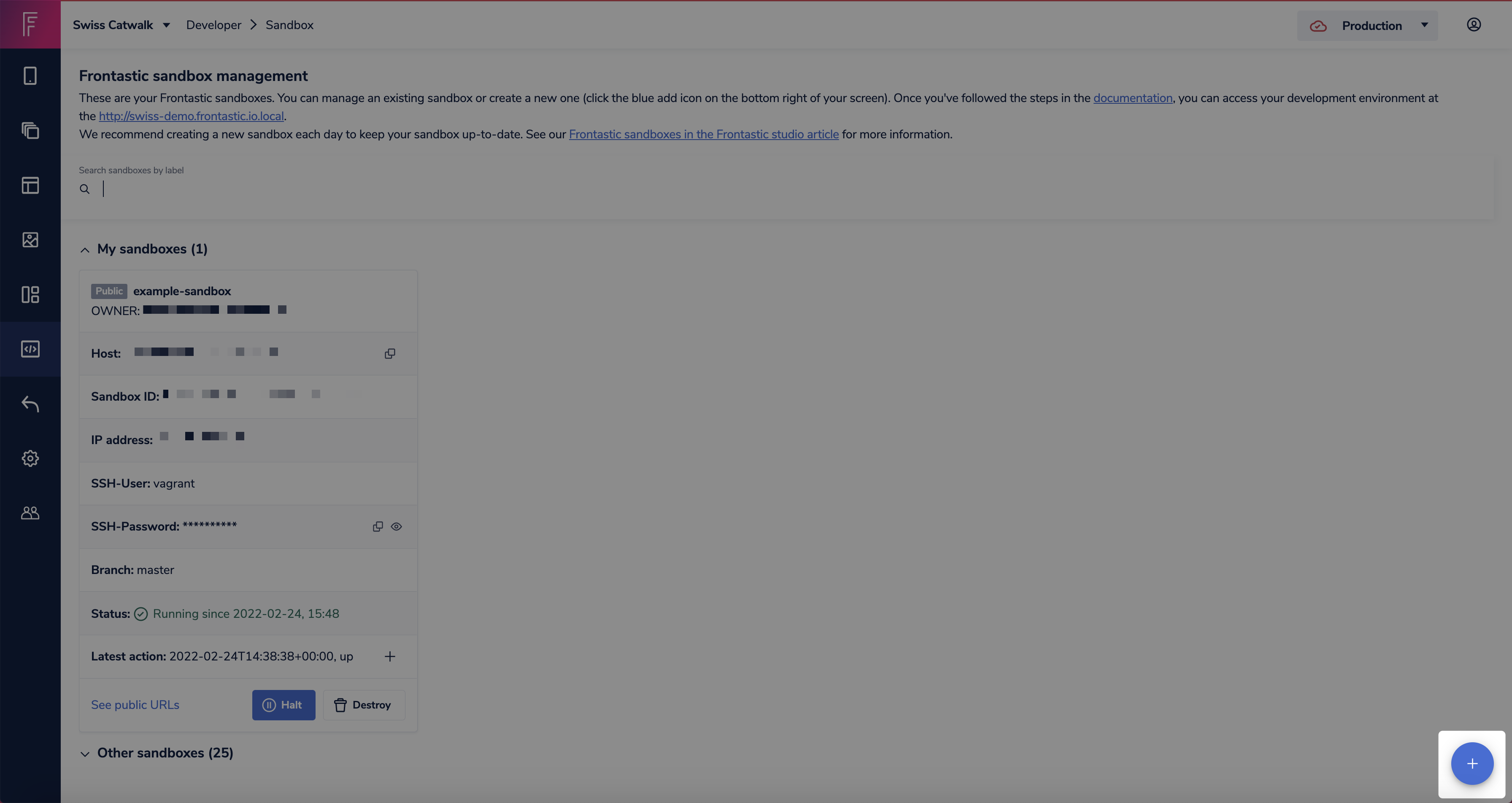The height and width of the screenshot is (803, 1512).
Task: Copy the SSH-Password to clipboard
Action: click(378, 526)
